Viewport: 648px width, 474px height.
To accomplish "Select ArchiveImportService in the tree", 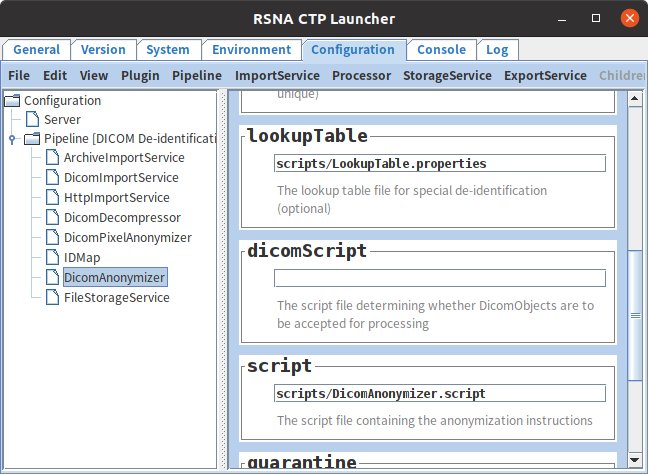I will tap(124, 157).
